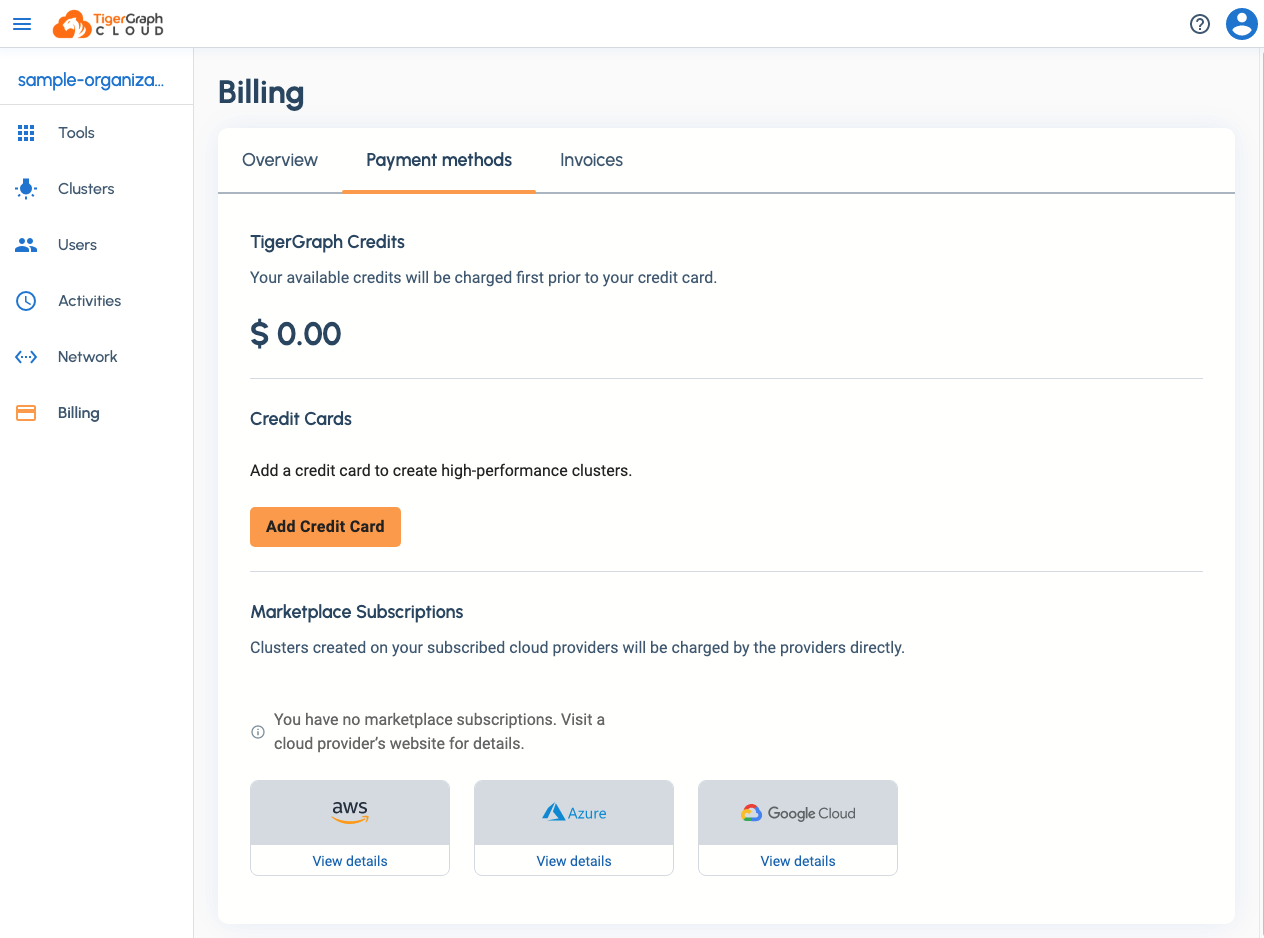The image size is (1264, 938).
Task: Click the AWS logo card
Action: click(x=349, y=812)
